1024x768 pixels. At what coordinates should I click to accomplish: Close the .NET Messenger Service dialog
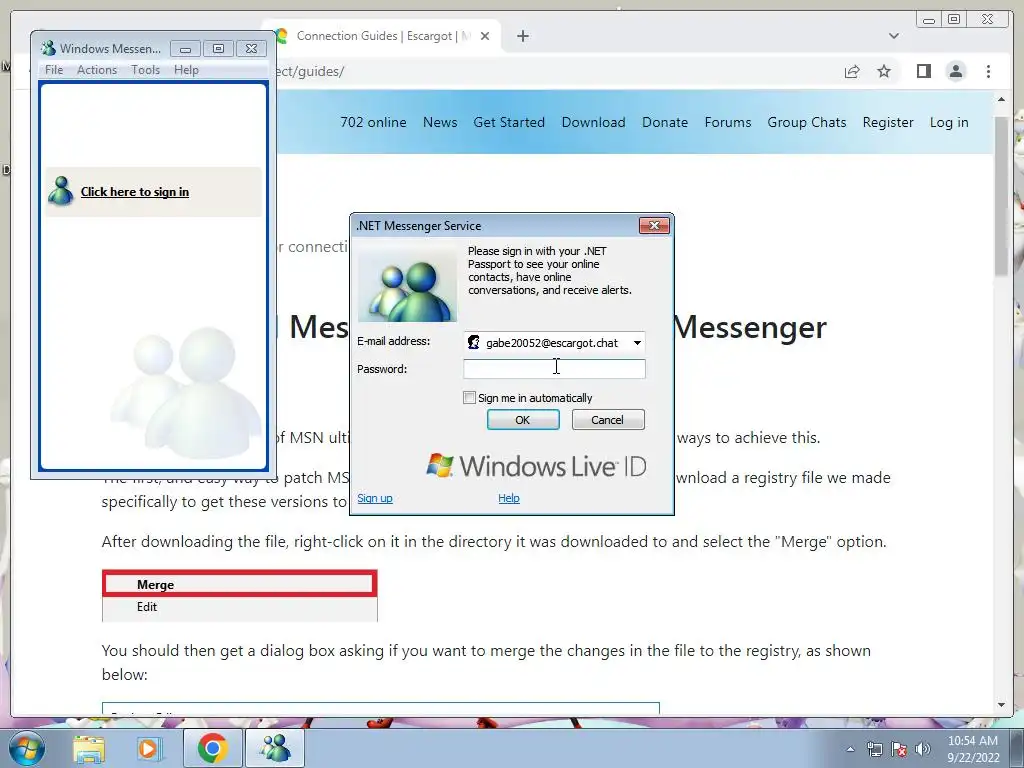(x=654, y=225)
